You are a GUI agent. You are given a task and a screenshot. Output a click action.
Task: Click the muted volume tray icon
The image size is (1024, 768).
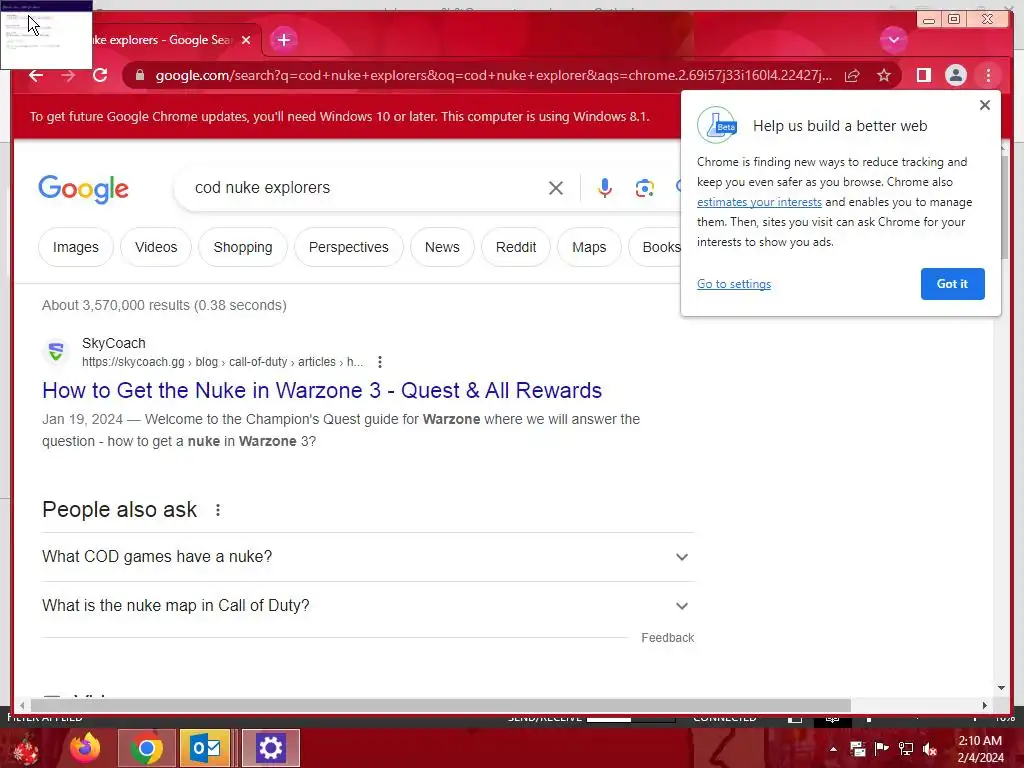930,749
